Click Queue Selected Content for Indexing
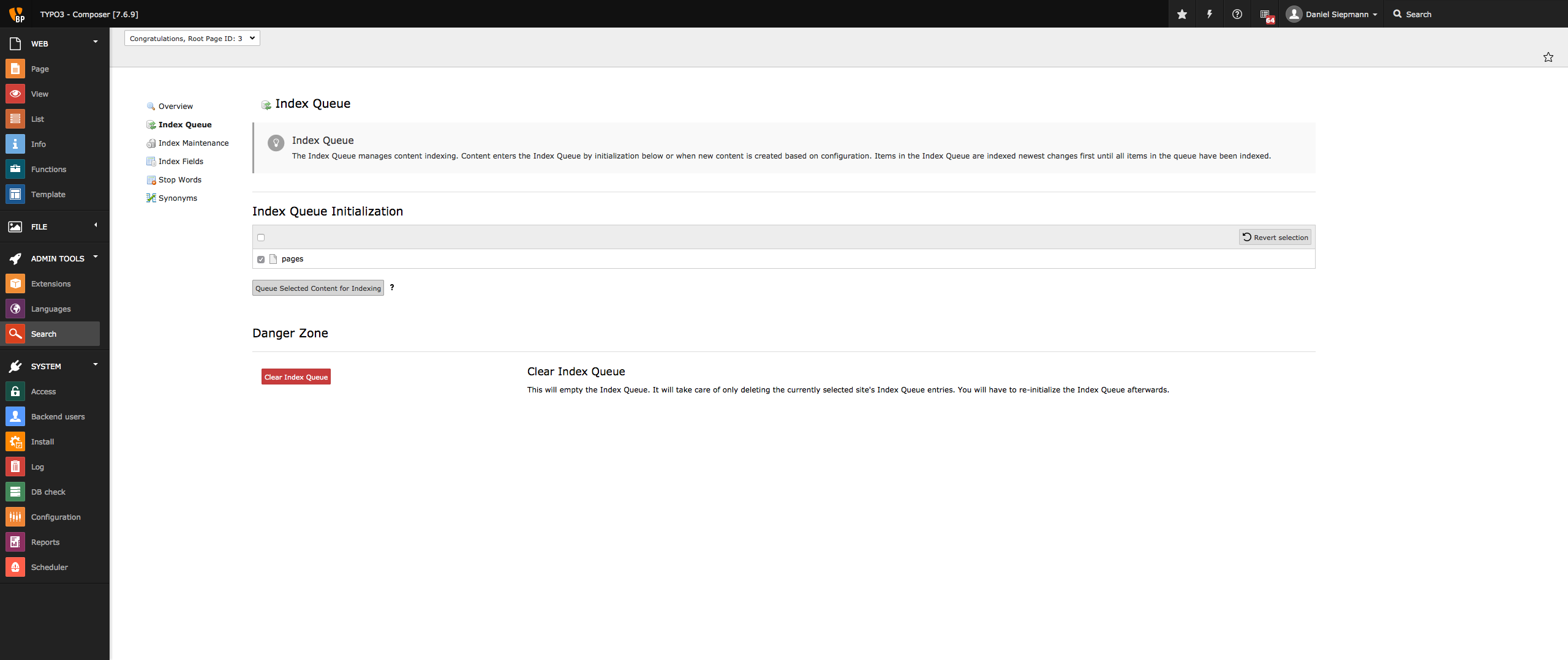Screen dimensions: 1568x660 pyautogui.click(x=318, y=288)
